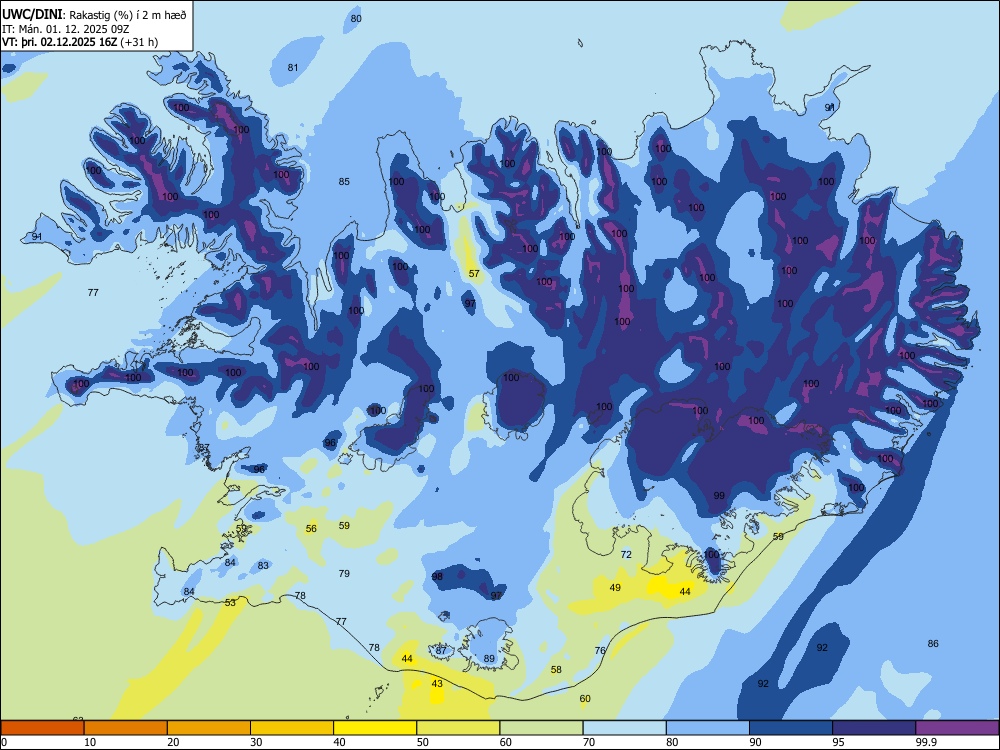Click the dark orange 0–10 legend swatch
This screenshot has height=750, width=1000.
point(42,728)
